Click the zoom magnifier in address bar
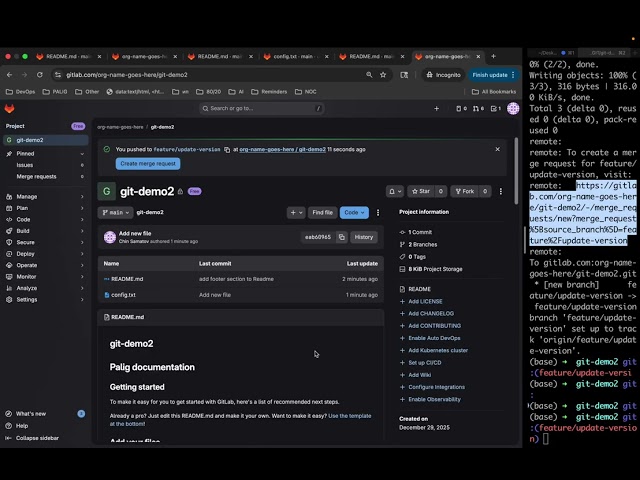The height and width of the screenshot is (480, 640). pos(369,75)
